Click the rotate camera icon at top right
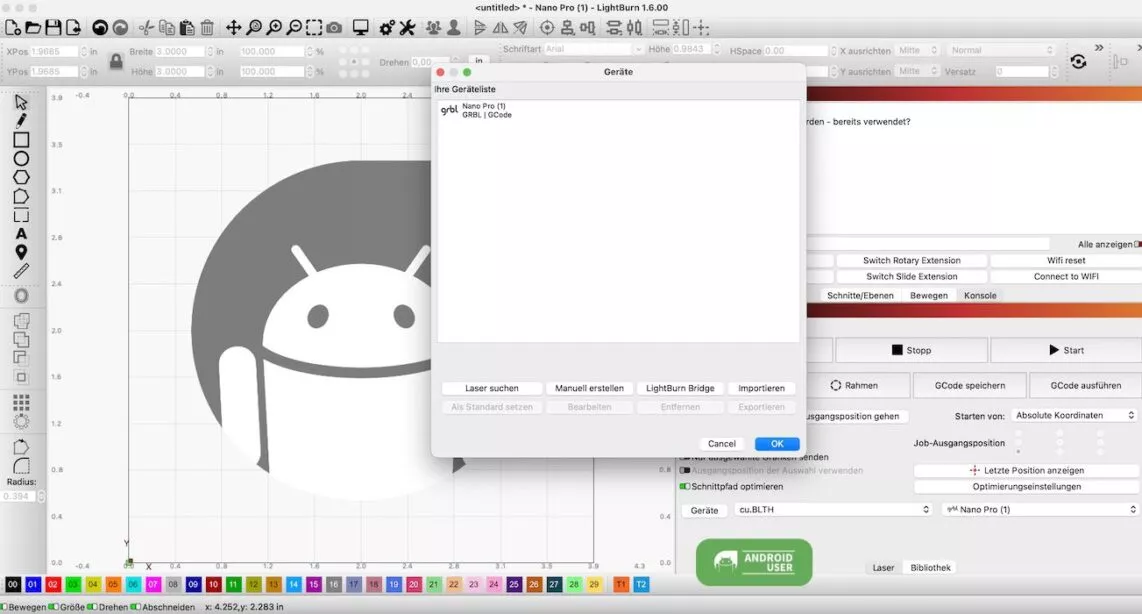This screenshot has width=1142, height=614. 1079,61
